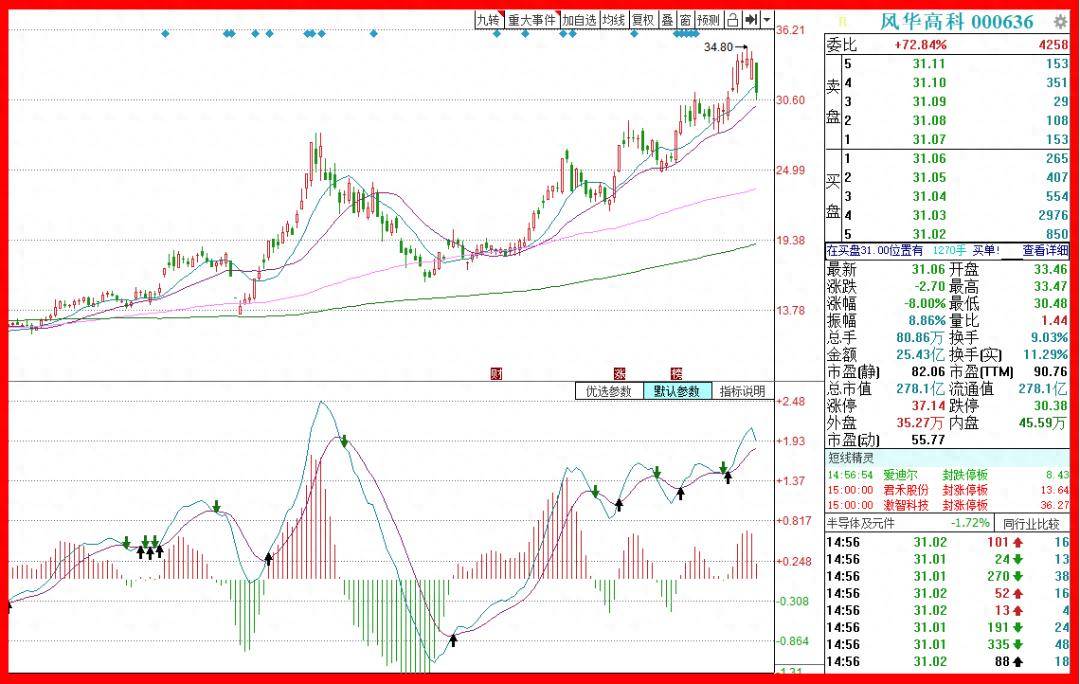The width and height of the screenshot is (1080, 684).
Task: Click the 金额 value 25.43亿
Action: click(x=920, y=355)
